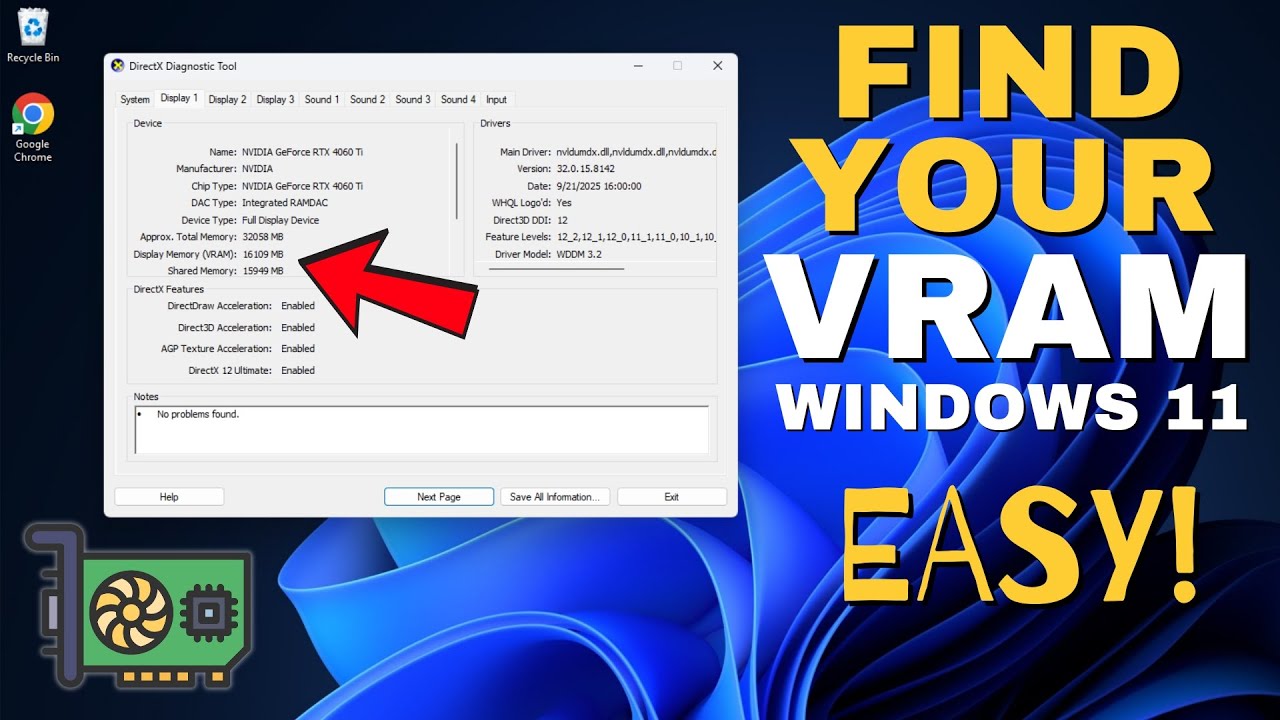Image resolution: width=1280 pixels, height=720 pixels.
Task: Switch to the Sound 1 tab
Action: point(322,100)
